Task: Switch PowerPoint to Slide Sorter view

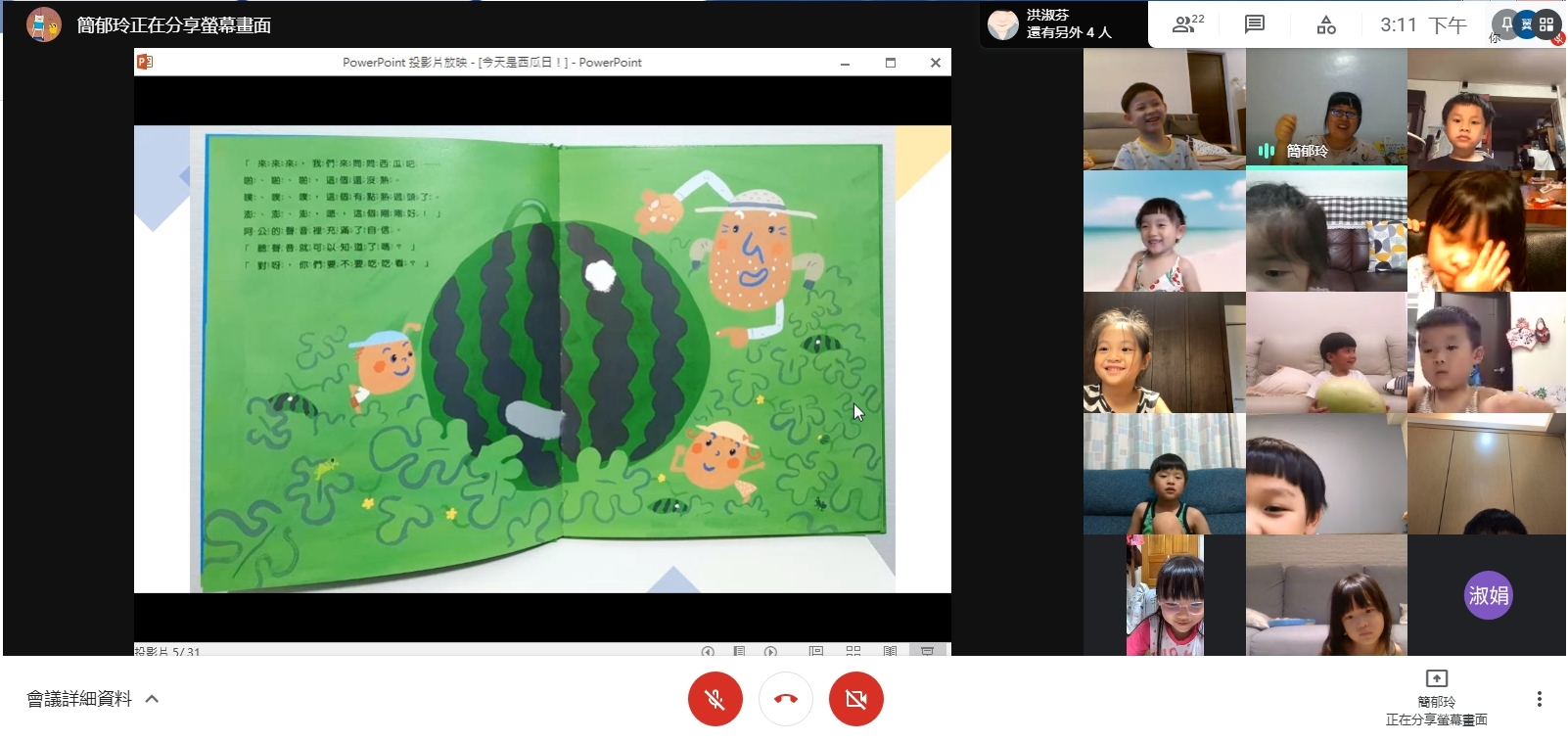Action: pyautogui.click(x=853, y=651)
